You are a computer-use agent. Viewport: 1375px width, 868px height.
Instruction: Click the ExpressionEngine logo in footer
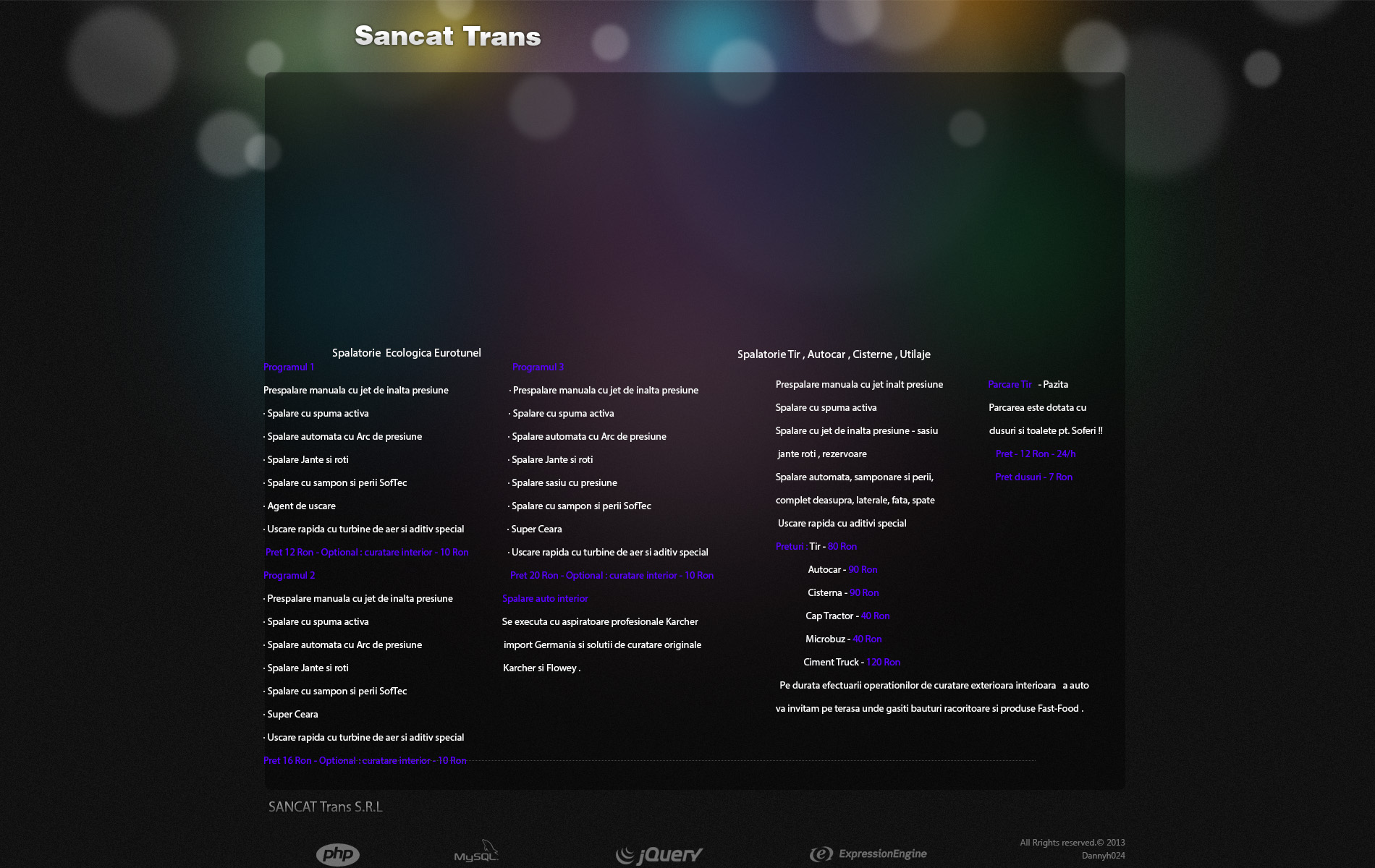(868, 854)
